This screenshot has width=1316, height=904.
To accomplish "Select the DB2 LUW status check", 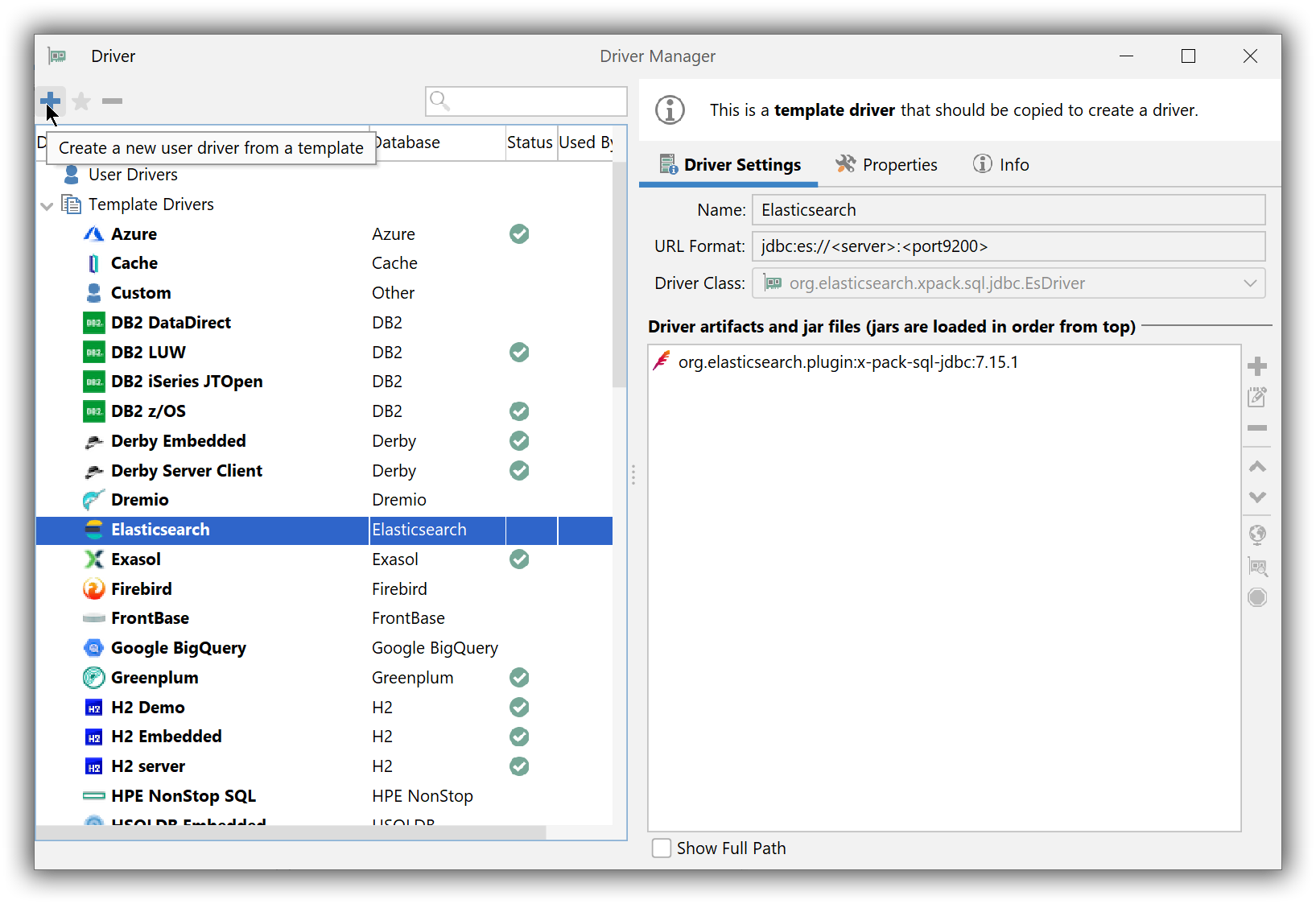I will [518, 352].
